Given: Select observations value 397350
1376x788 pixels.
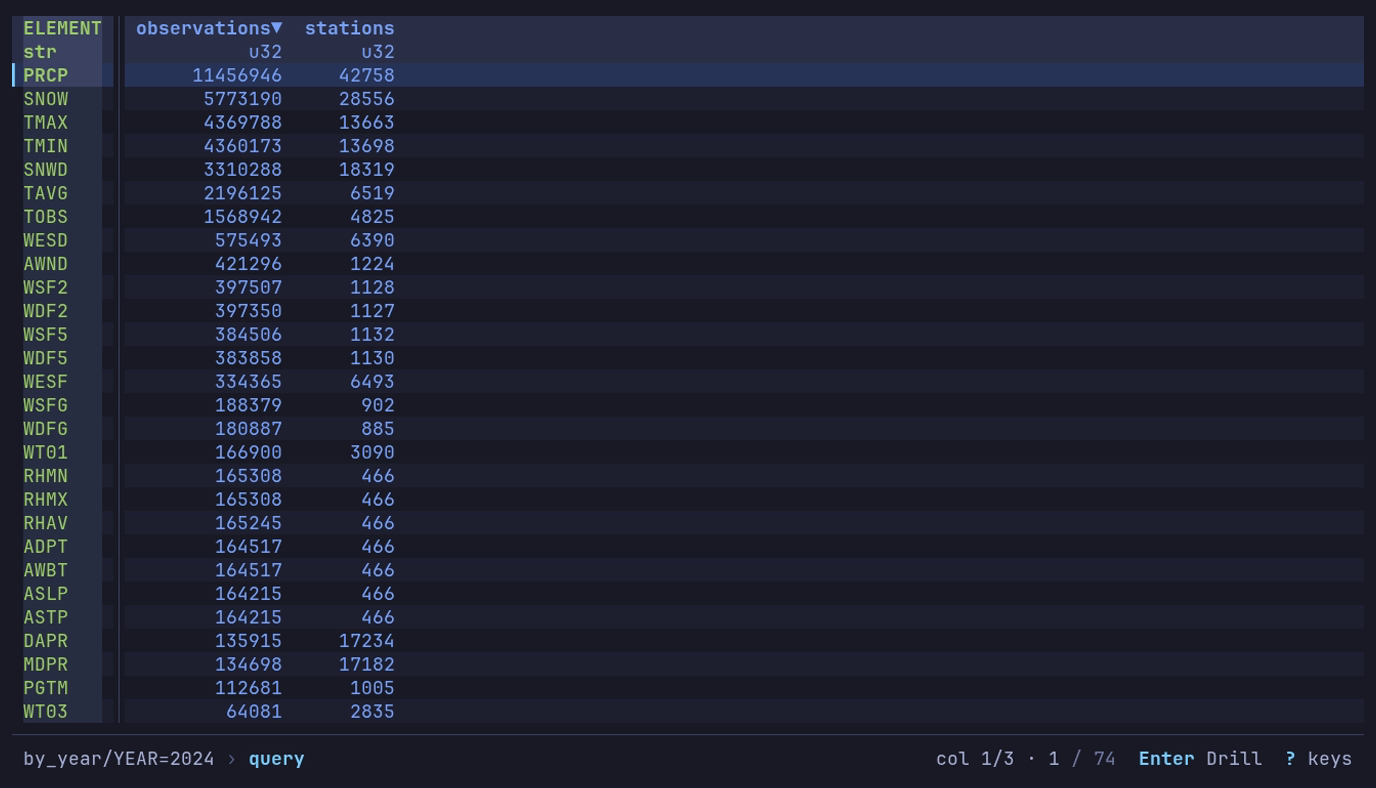Looking at the screenshot, I should (249, 311).
